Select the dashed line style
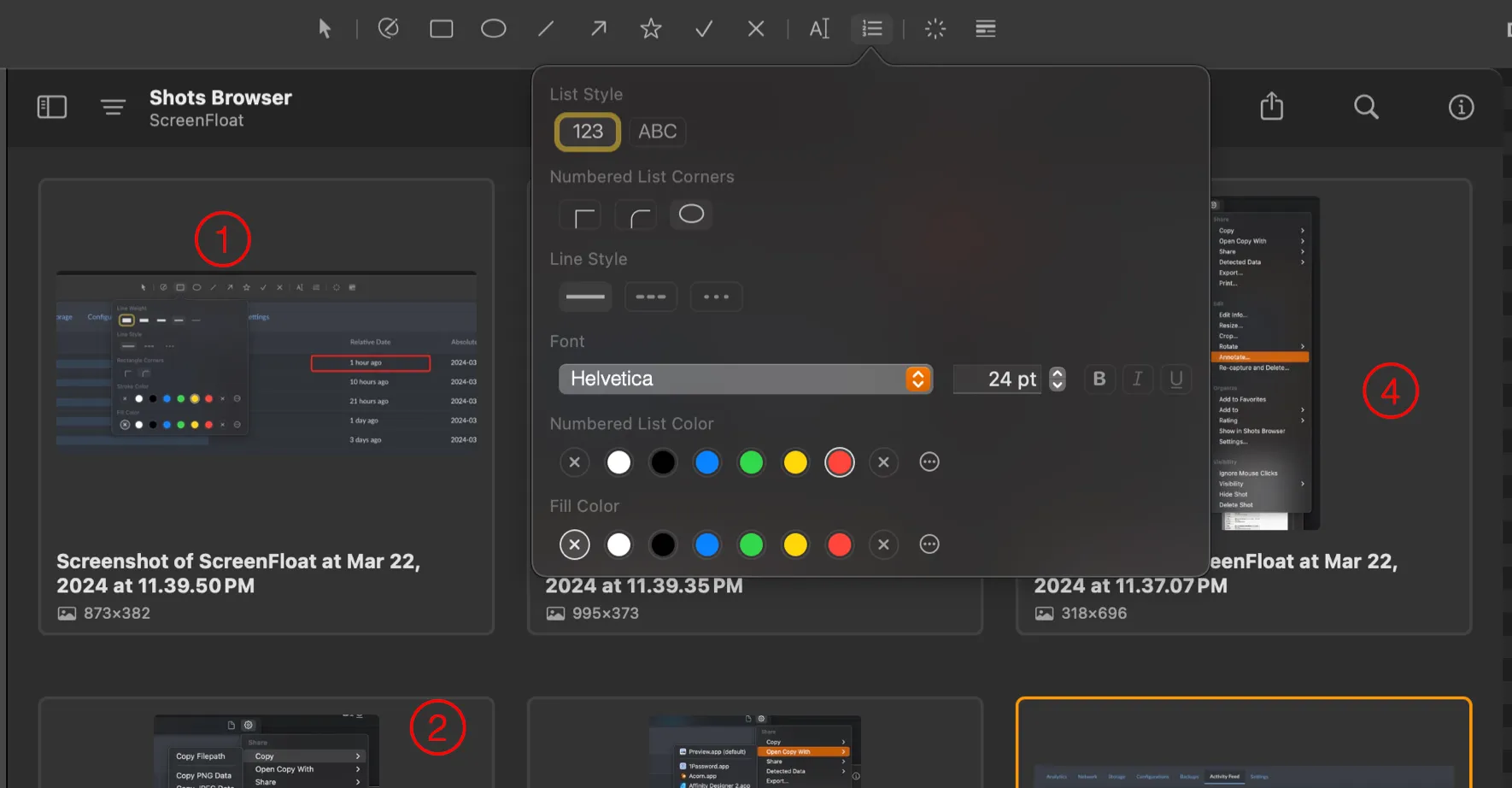The width and height of the screenshot is (1512, 788). pyautogui.click(x=650, y=297)
